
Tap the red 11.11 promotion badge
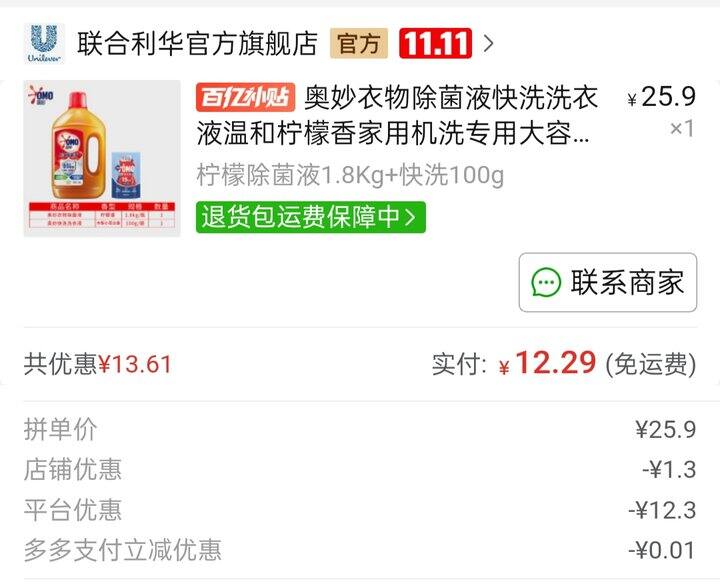click(x=435, y=44)
